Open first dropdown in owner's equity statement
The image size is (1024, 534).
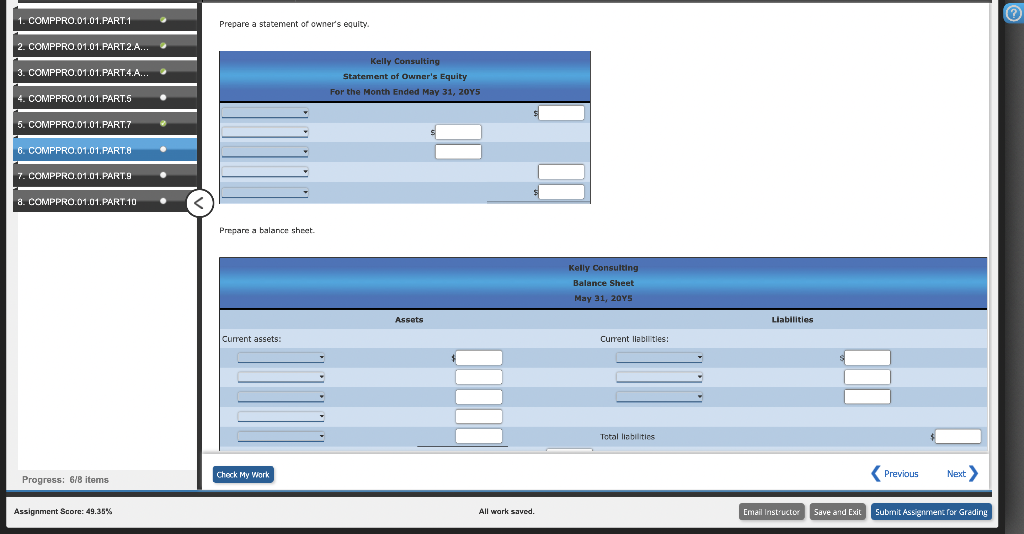tap(265, 113)
